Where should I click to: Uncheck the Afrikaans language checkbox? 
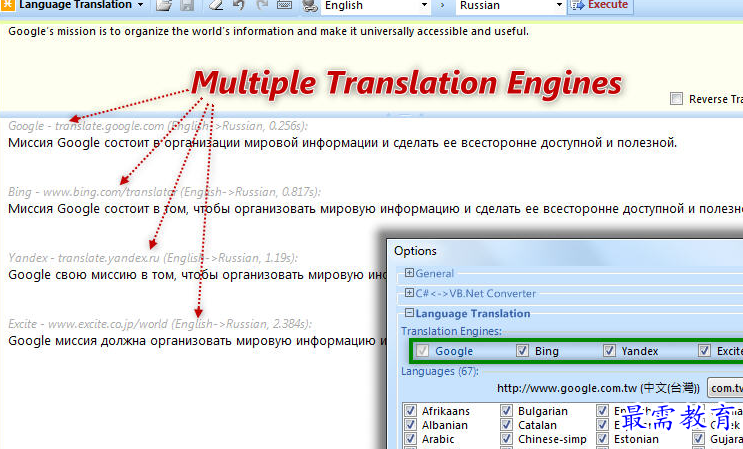(x=410, y=411)
